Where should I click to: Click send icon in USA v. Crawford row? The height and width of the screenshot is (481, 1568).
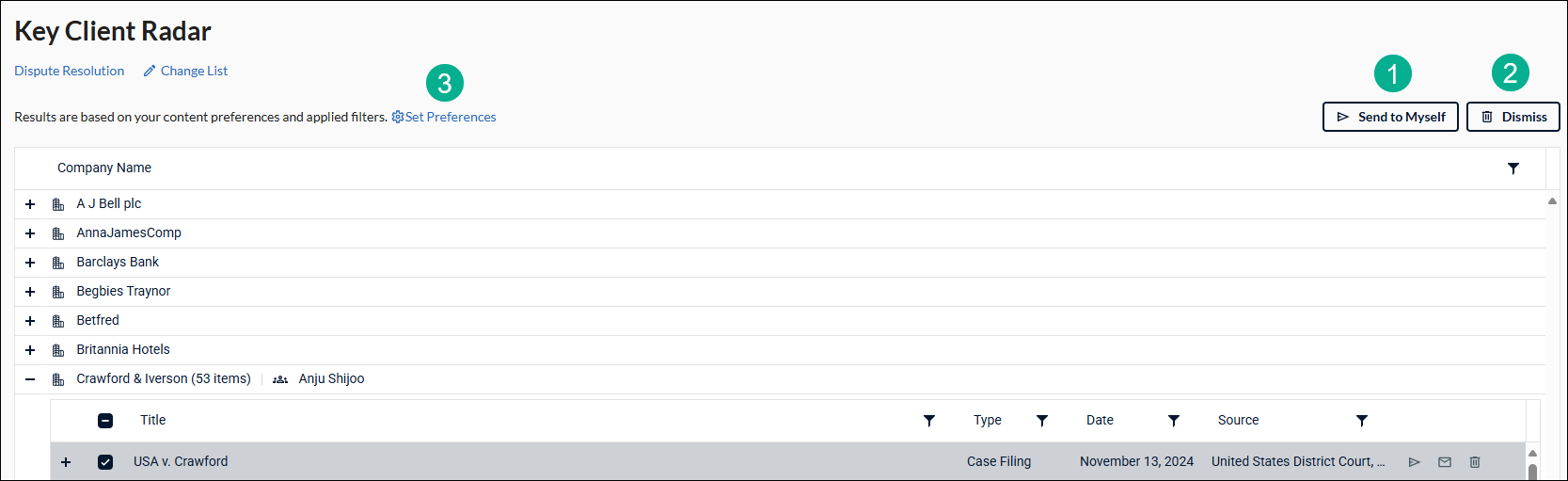1414,462
